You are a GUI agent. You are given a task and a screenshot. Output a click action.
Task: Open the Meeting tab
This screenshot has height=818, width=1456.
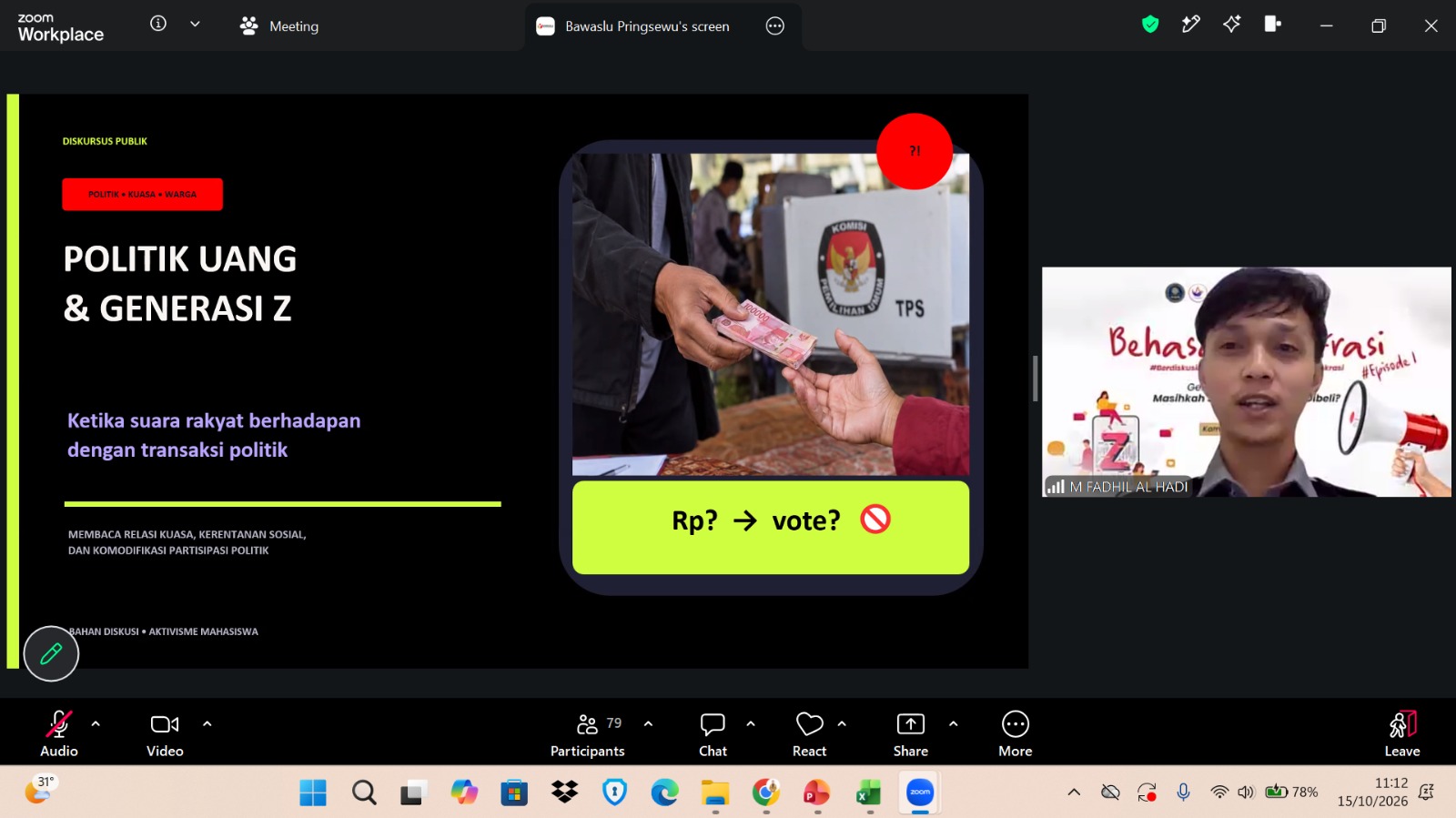pyautogui.click(x=279, y=26)
